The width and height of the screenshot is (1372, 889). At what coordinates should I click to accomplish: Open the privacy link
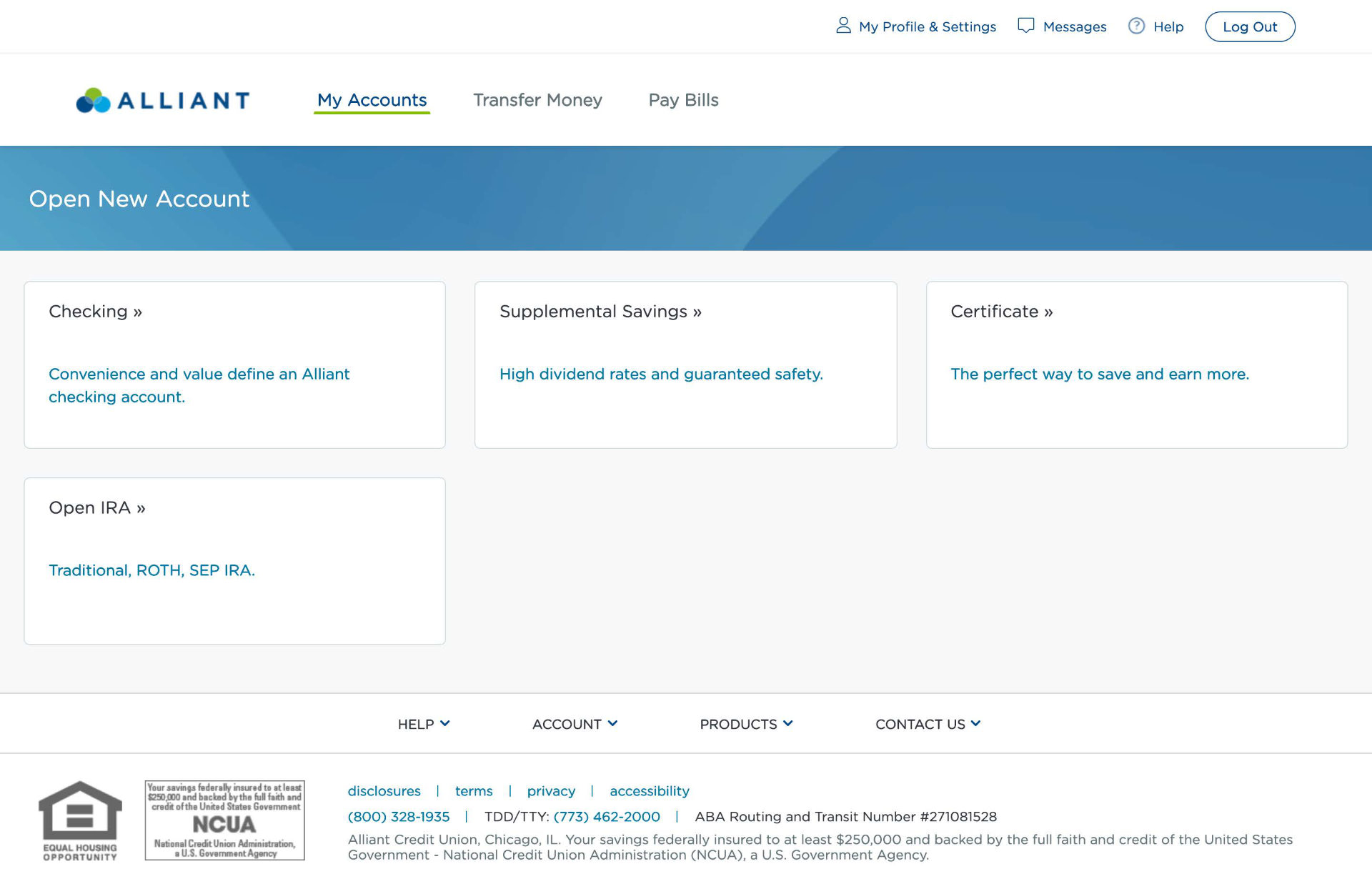point(551,791)
